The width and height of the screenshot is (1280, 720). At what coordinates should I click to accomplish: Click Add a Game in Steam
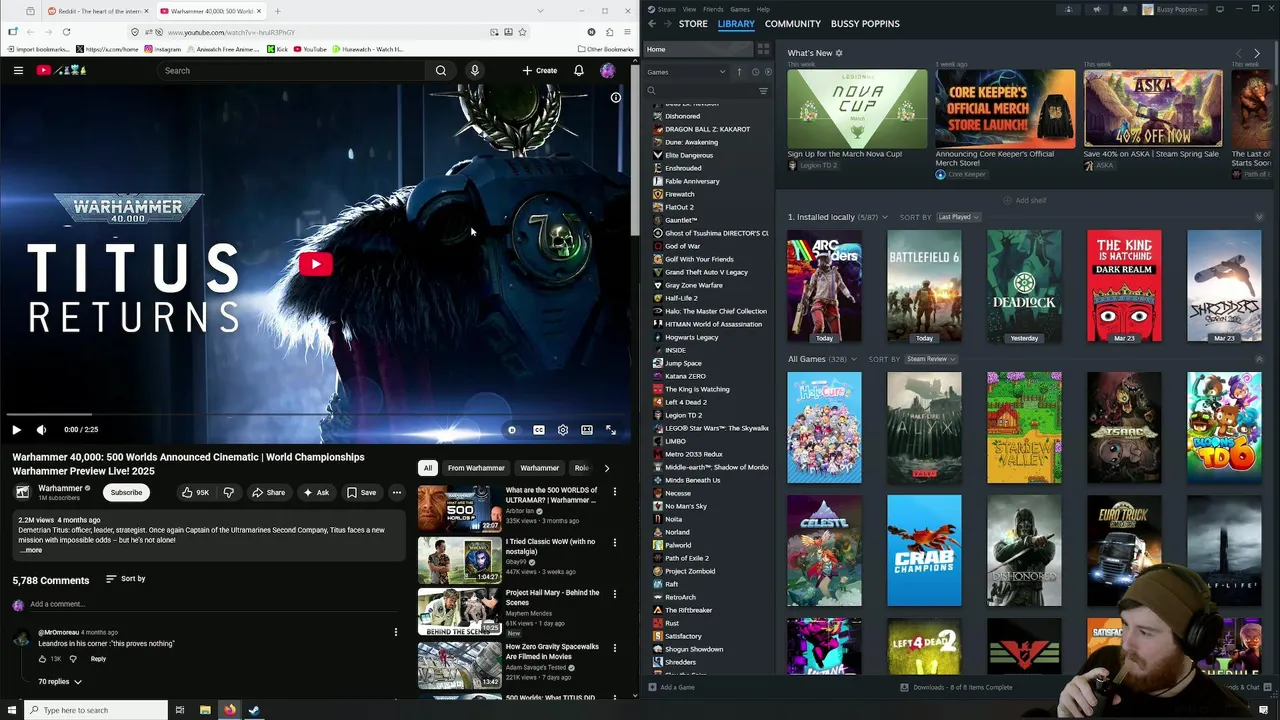click(671, 687)
